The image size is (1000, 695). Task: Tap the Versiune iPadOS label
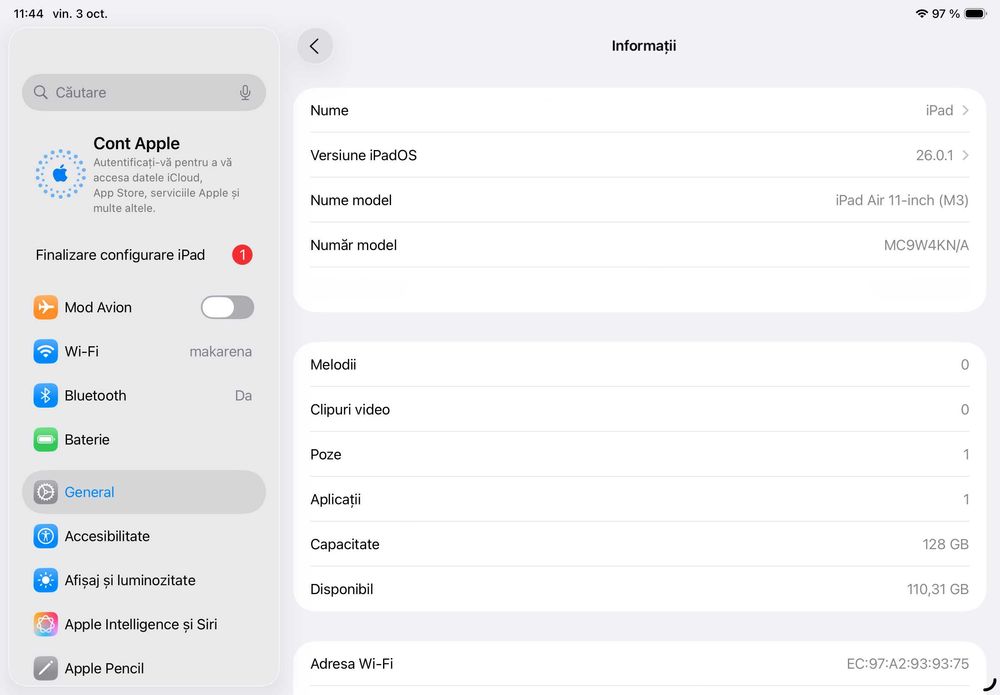[364, 155]
